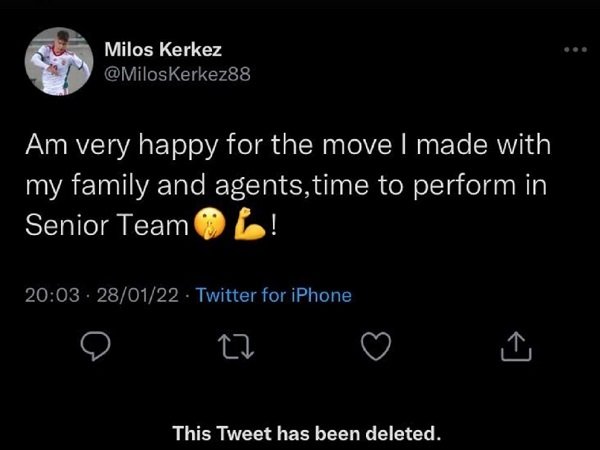Click the 'Senior Team' text
Viewport: 600px width, 450px height.
tap(106, 227)
